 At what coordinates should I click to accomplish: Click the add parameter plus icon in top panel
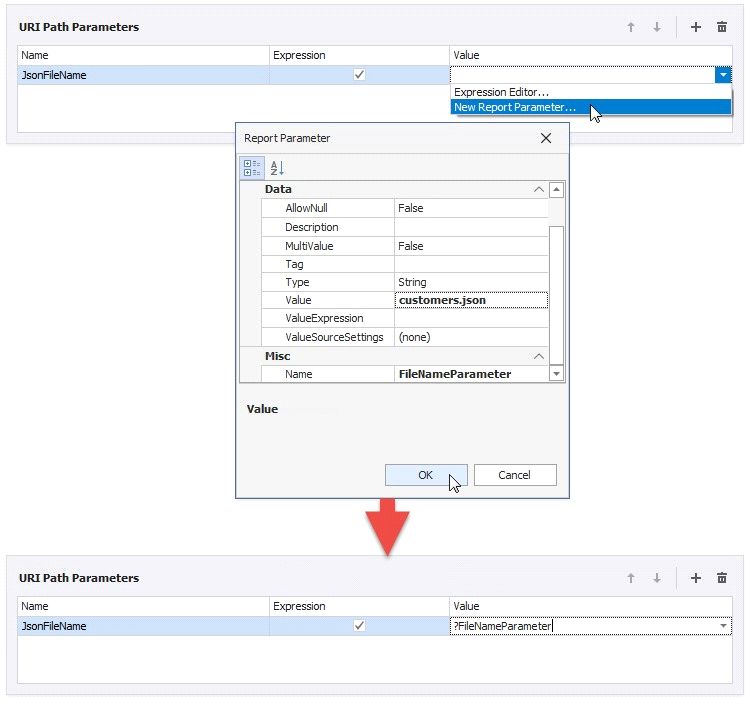point(696,27)
